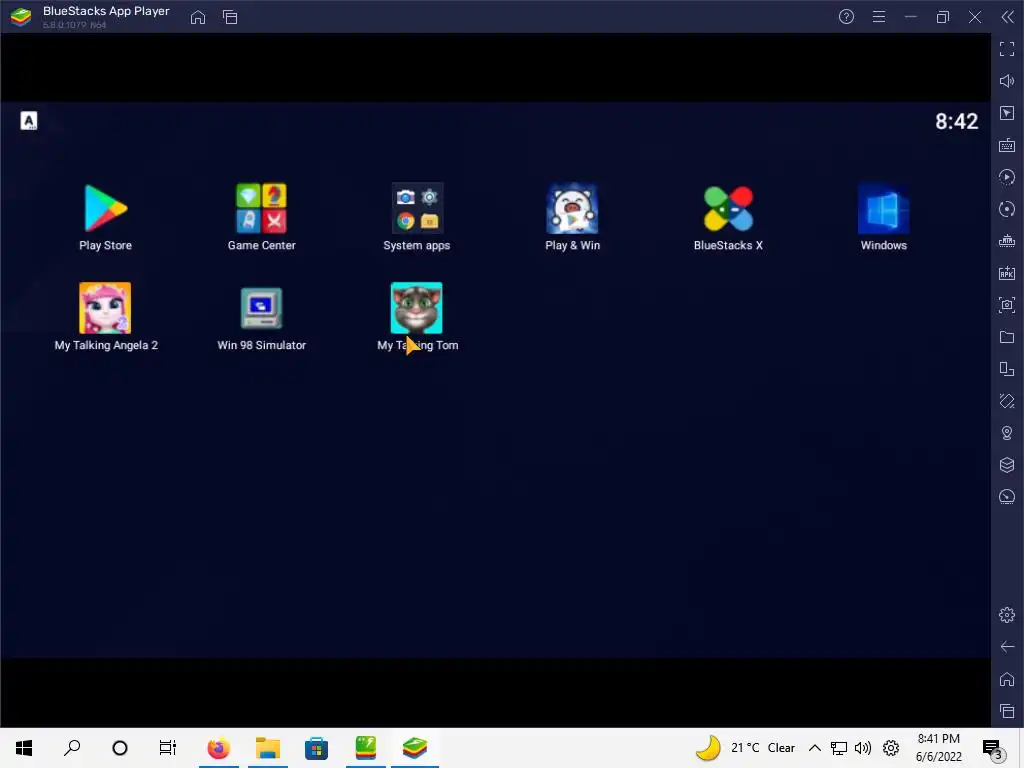Open Task View in the taskbar
The width and height of the screenshot is (1024, 768).
[168, 748]
